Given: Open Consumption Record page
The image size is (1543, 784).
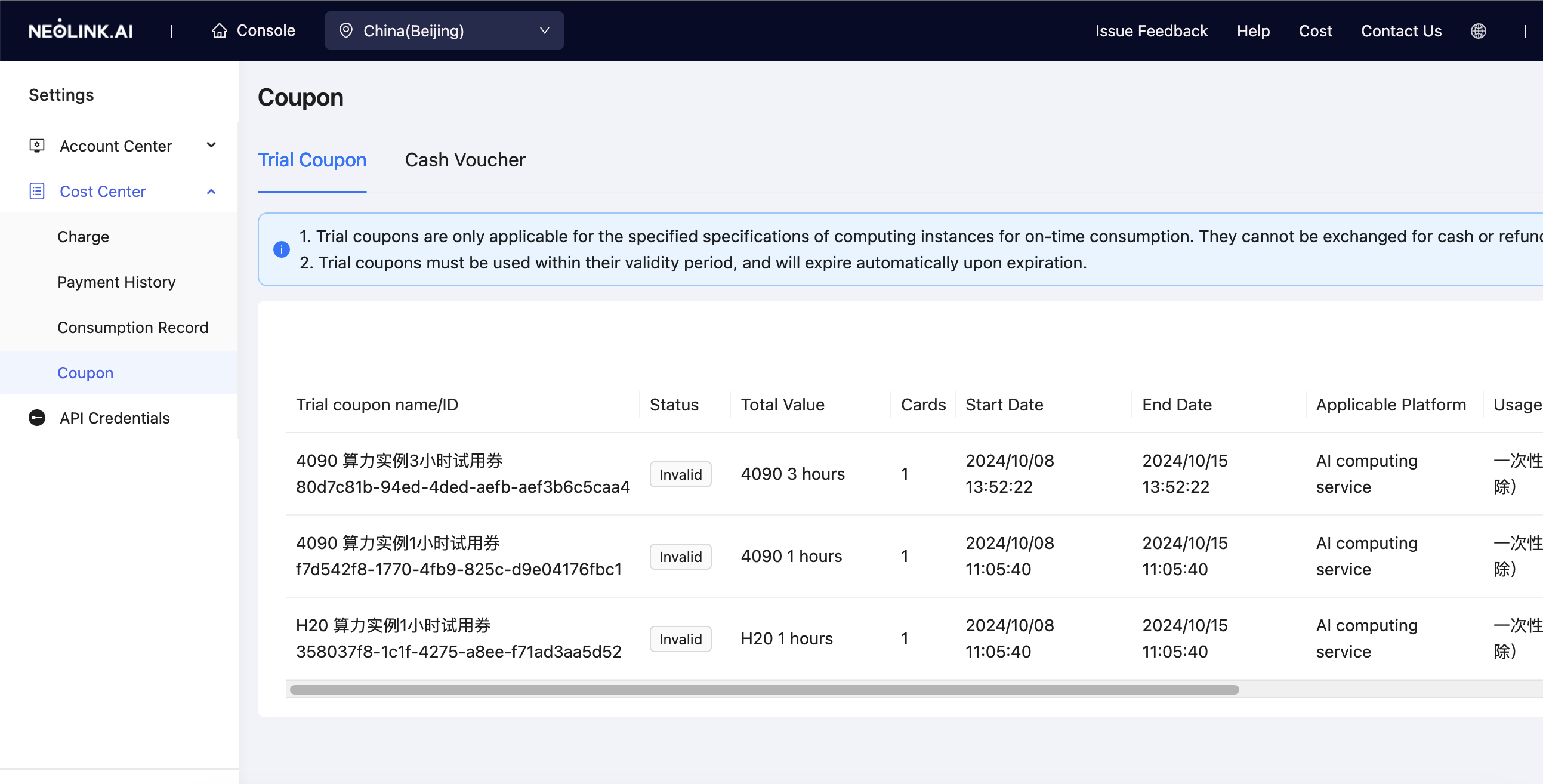Looking at the screenshot, I should 133,327.
